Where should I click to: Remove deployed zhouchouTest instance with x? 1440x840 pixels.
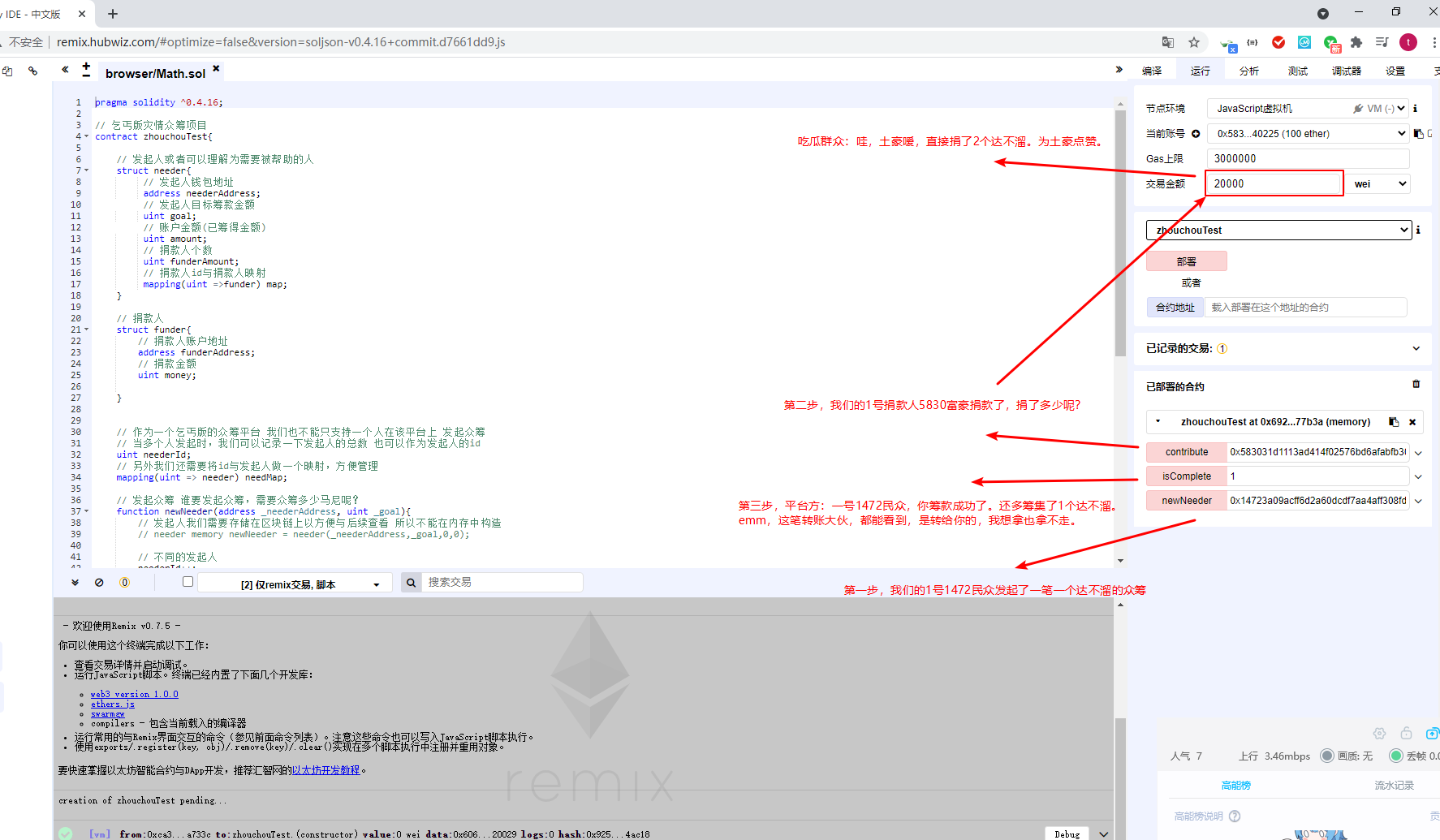click(x=1412, y=422)
